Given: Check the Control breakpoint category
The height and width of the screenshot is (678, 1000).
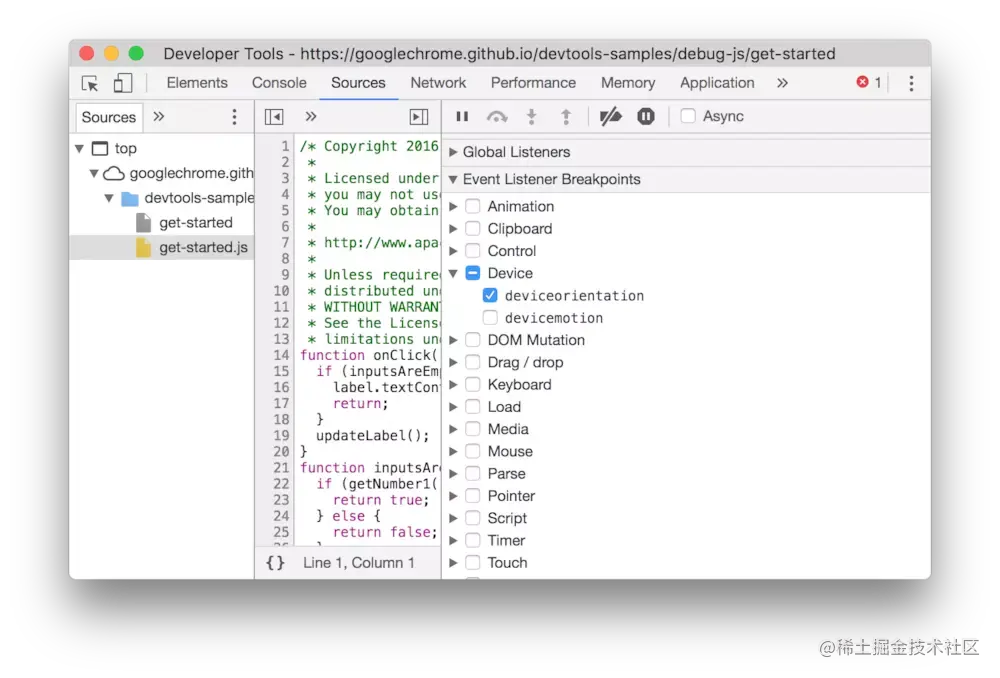Looking at the screenshot, I should point(473,251).
